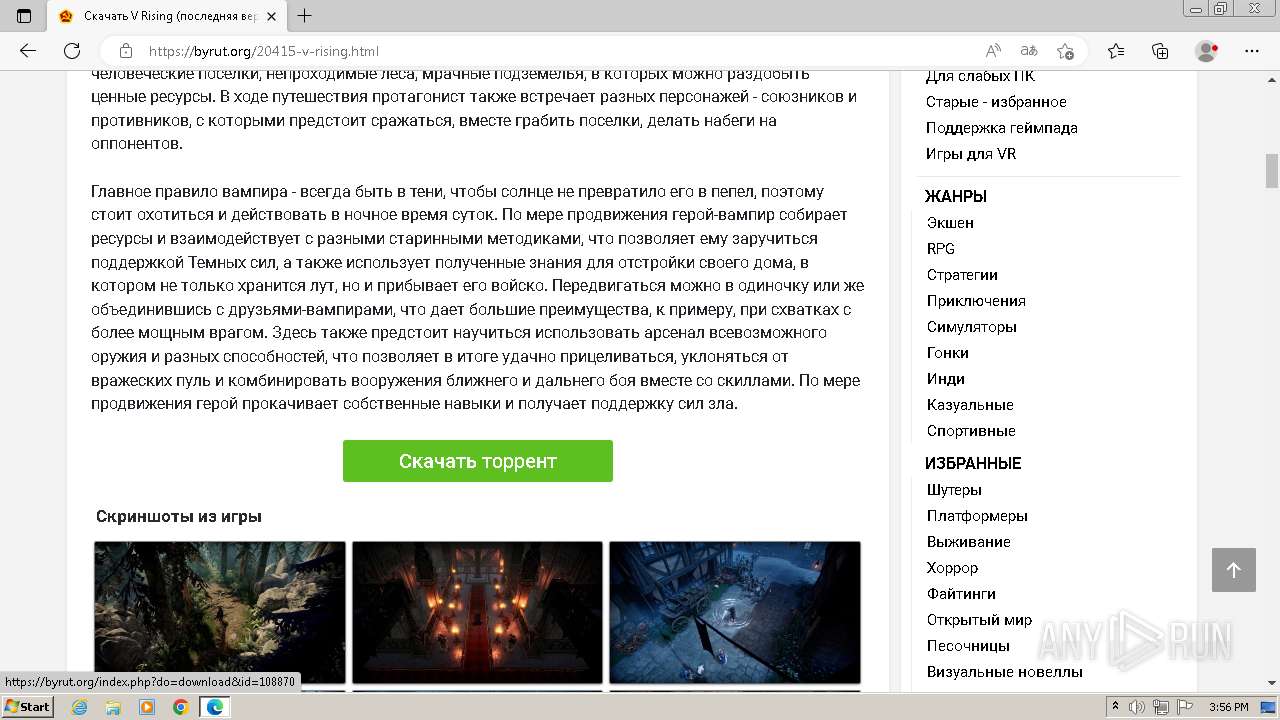Open the Favorites list icon

[1116, 51]
